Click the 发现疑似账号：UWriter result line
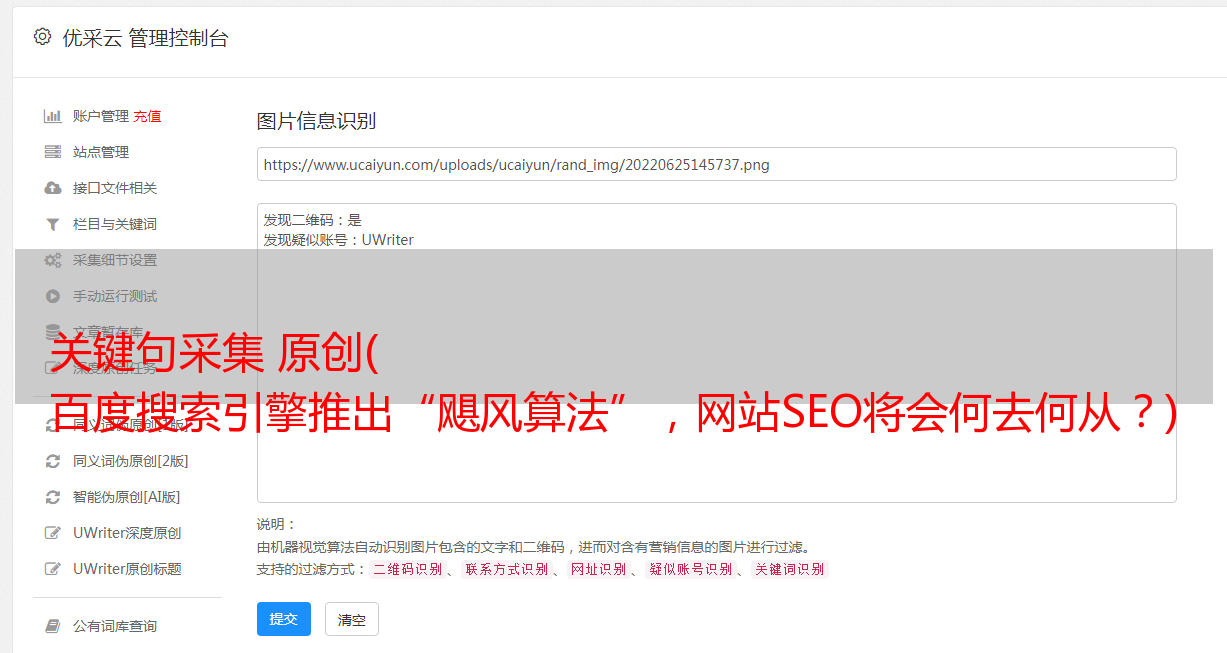This screenshot has height=653, width=1227. coord(338,240)
